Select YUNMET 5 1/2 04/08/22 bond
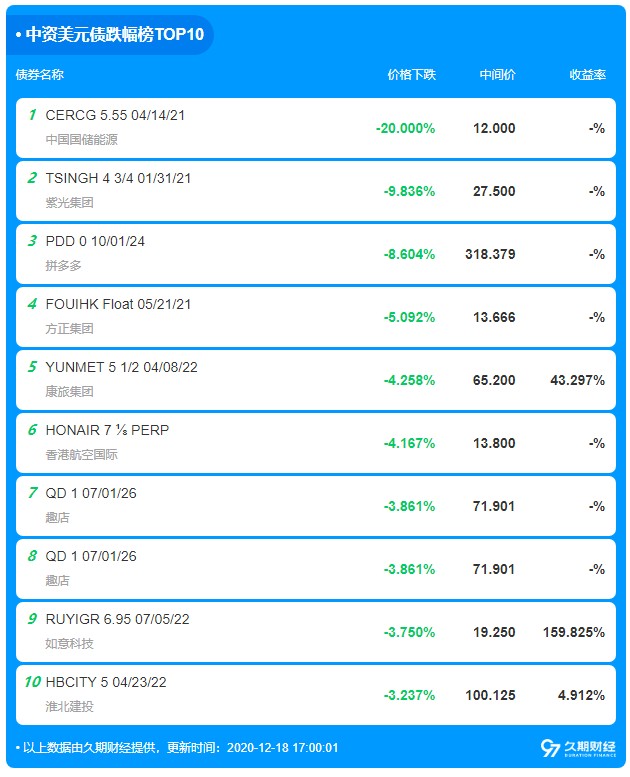The image size is (630, 777). point(316,380)
